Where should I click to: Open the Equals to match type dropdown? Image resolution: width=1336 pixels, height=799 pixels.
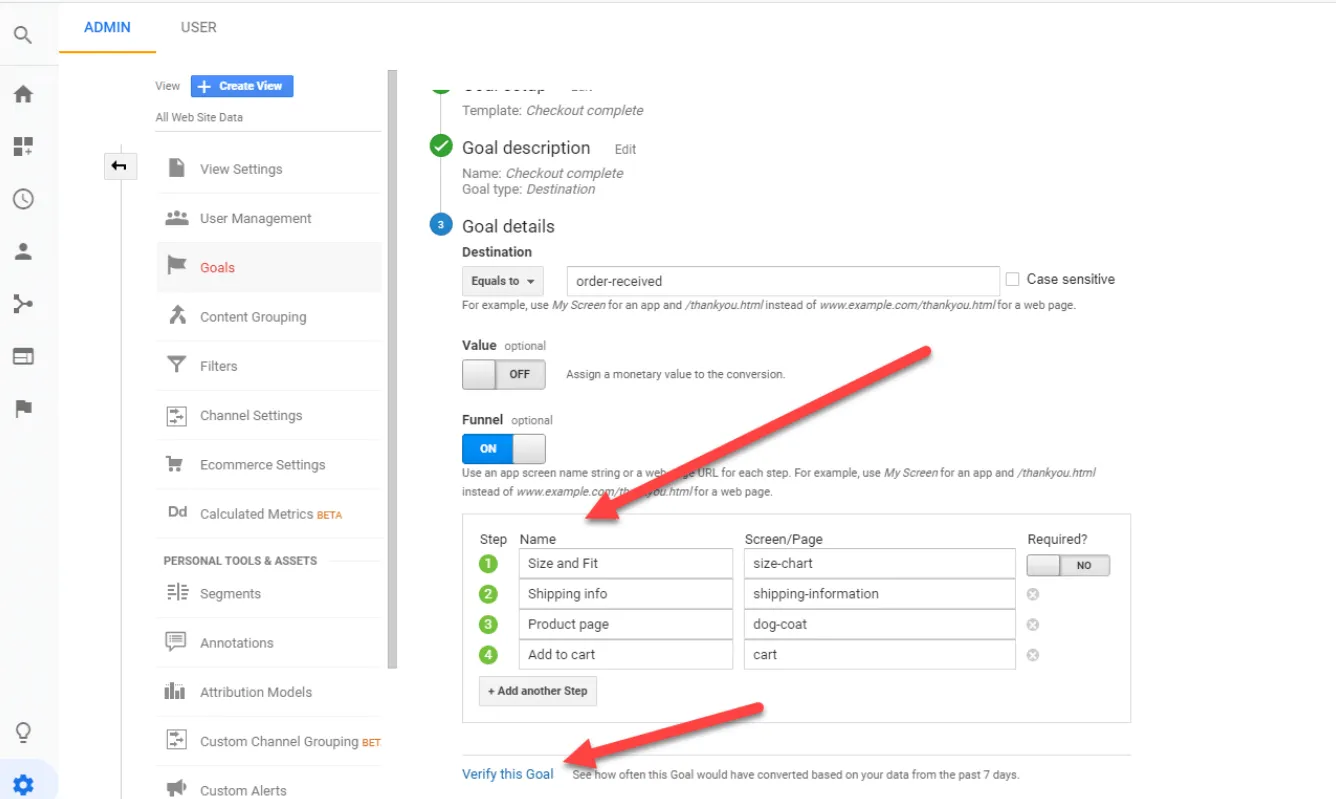point(503,281)
